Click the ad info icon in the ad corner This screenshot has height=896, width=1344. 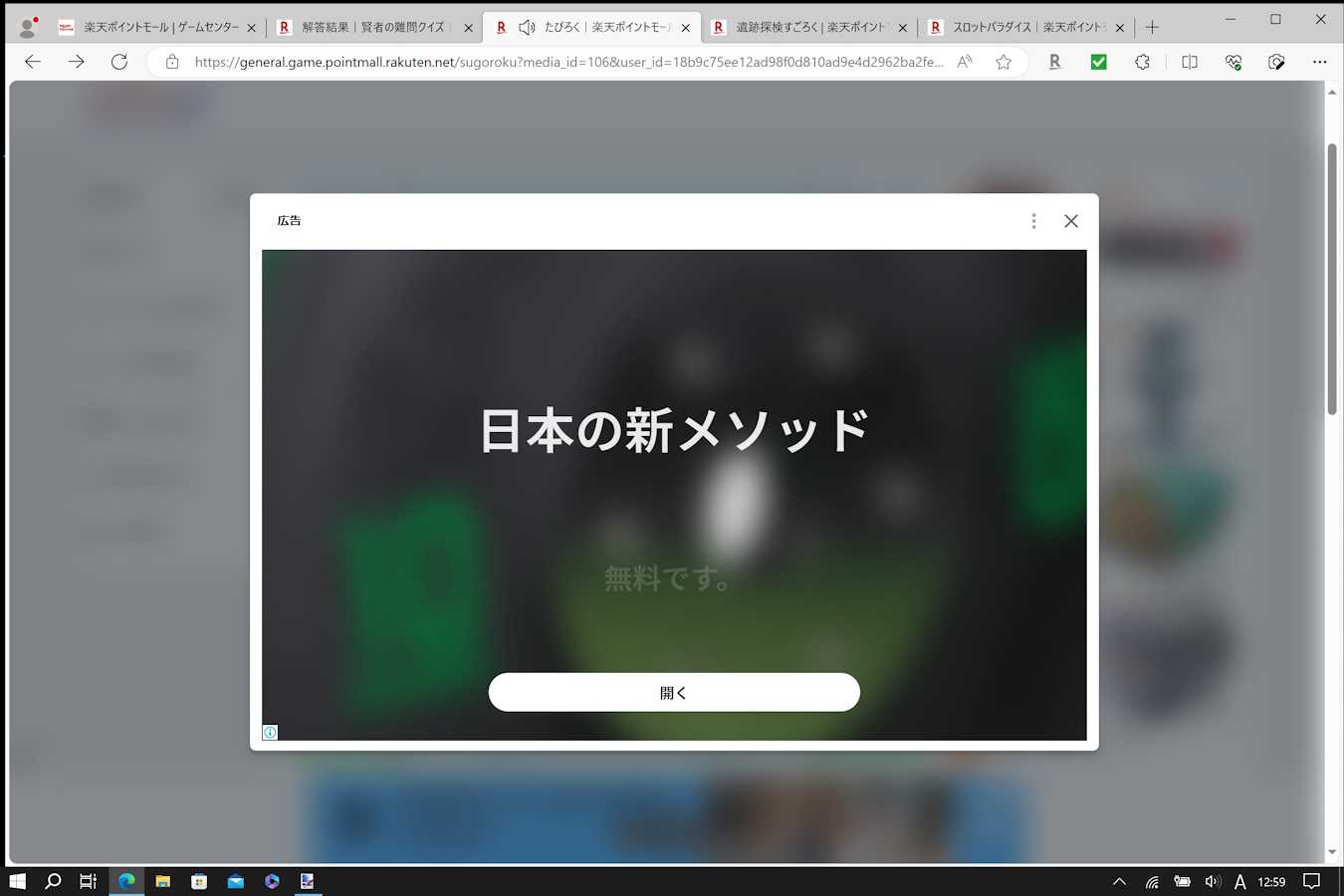point(270,733)
